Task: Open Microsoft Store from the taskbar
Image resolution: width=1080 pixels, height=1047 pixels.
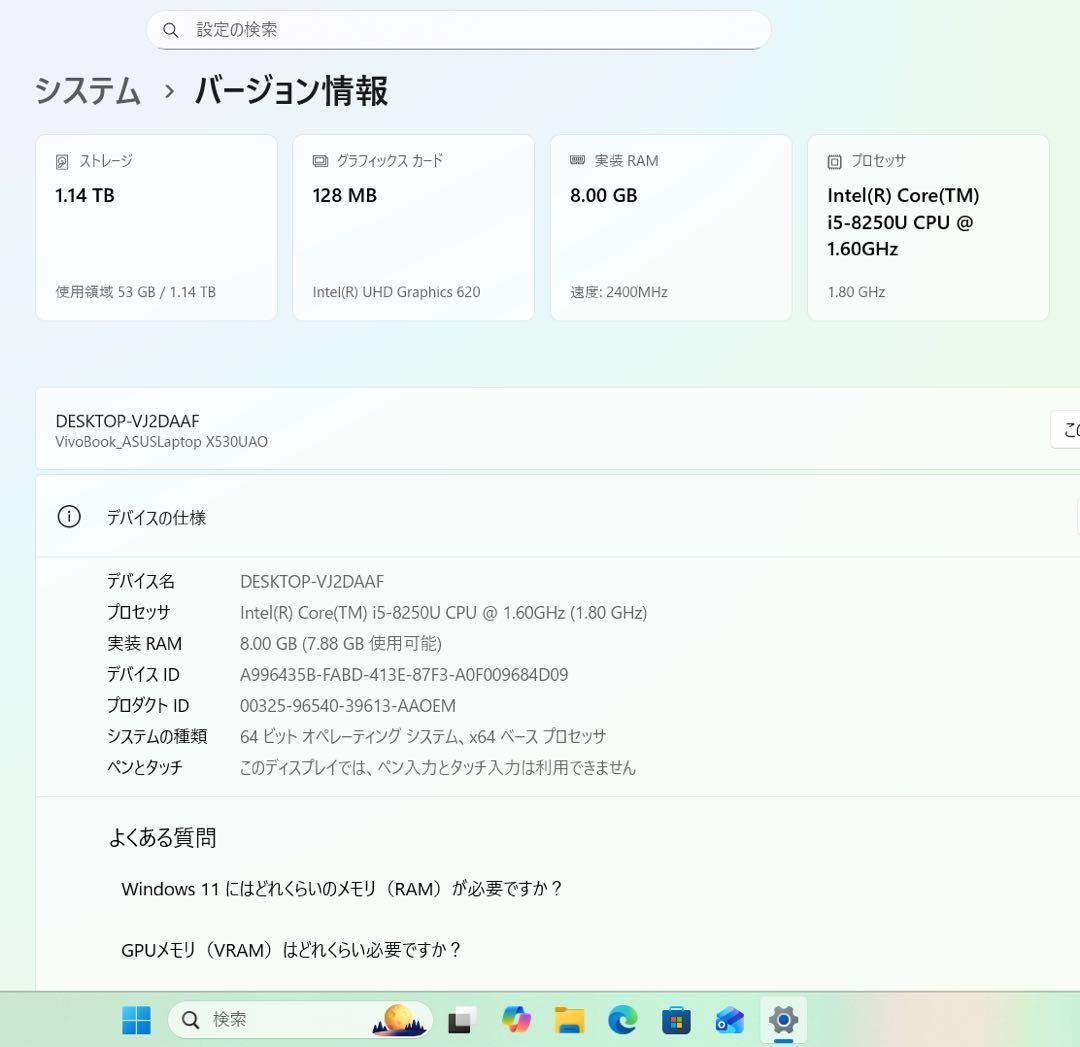Action: click(676, 1020)
